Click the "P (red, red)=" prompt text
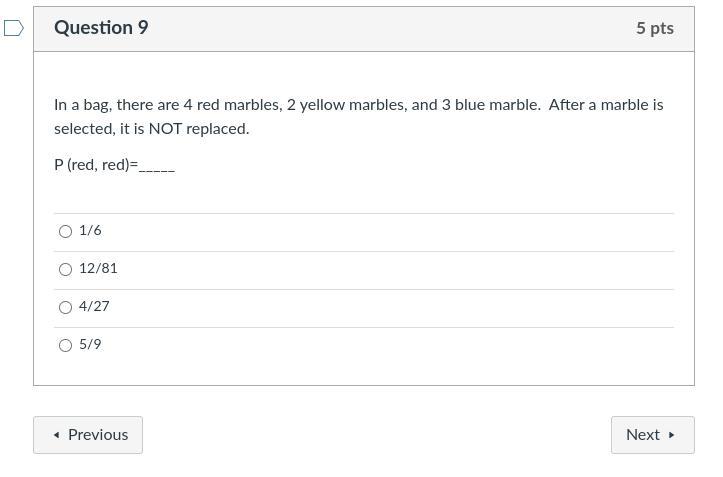Viewport: 723px width, 477px height. click(96, 164)
